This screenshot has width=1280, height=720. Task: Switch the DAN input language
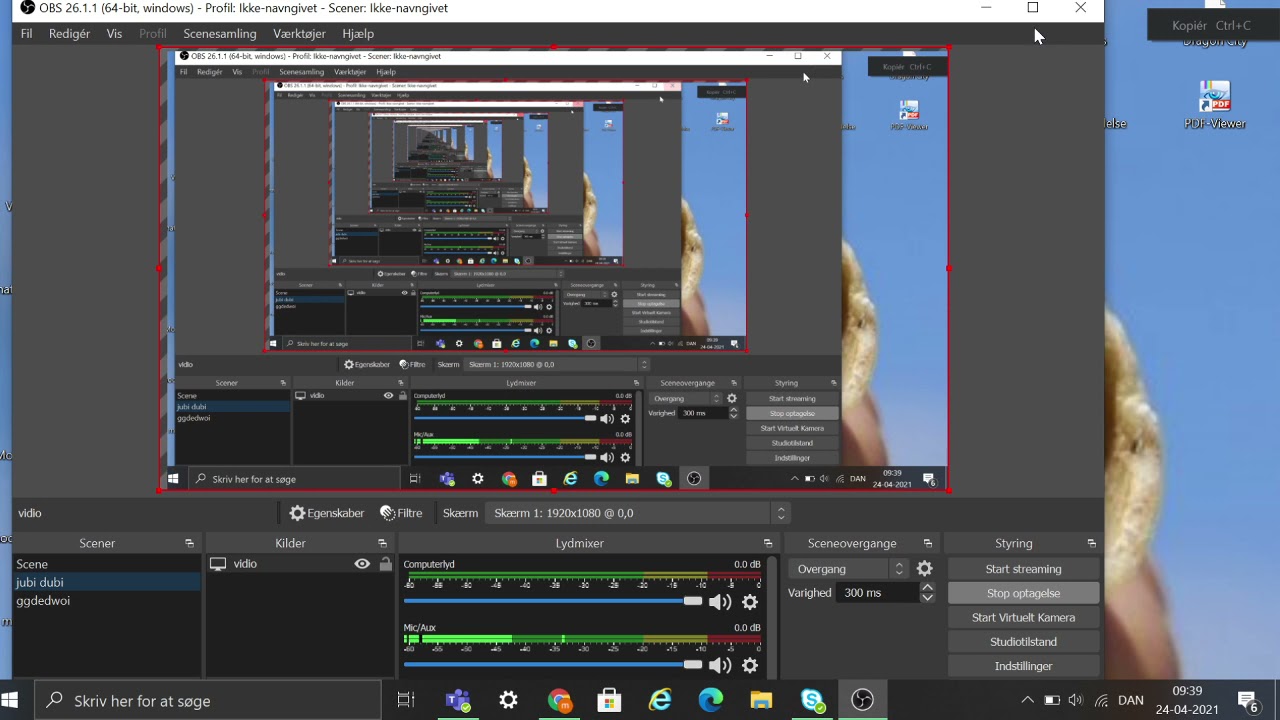click(x=1131, y=700)
